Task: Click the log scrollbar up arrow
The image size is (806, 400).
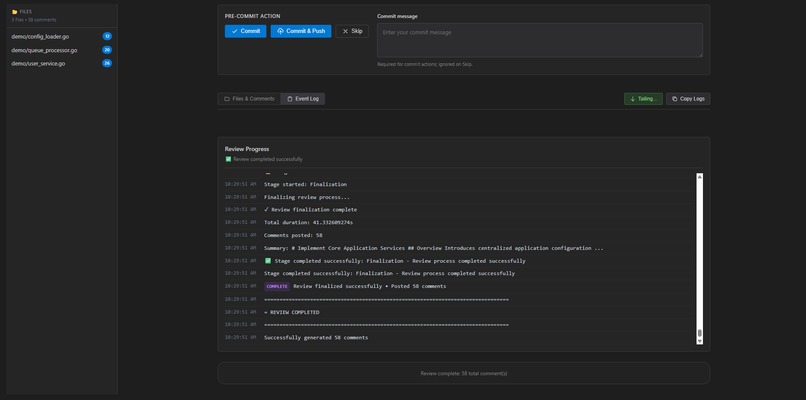Action: pos(700,177)
